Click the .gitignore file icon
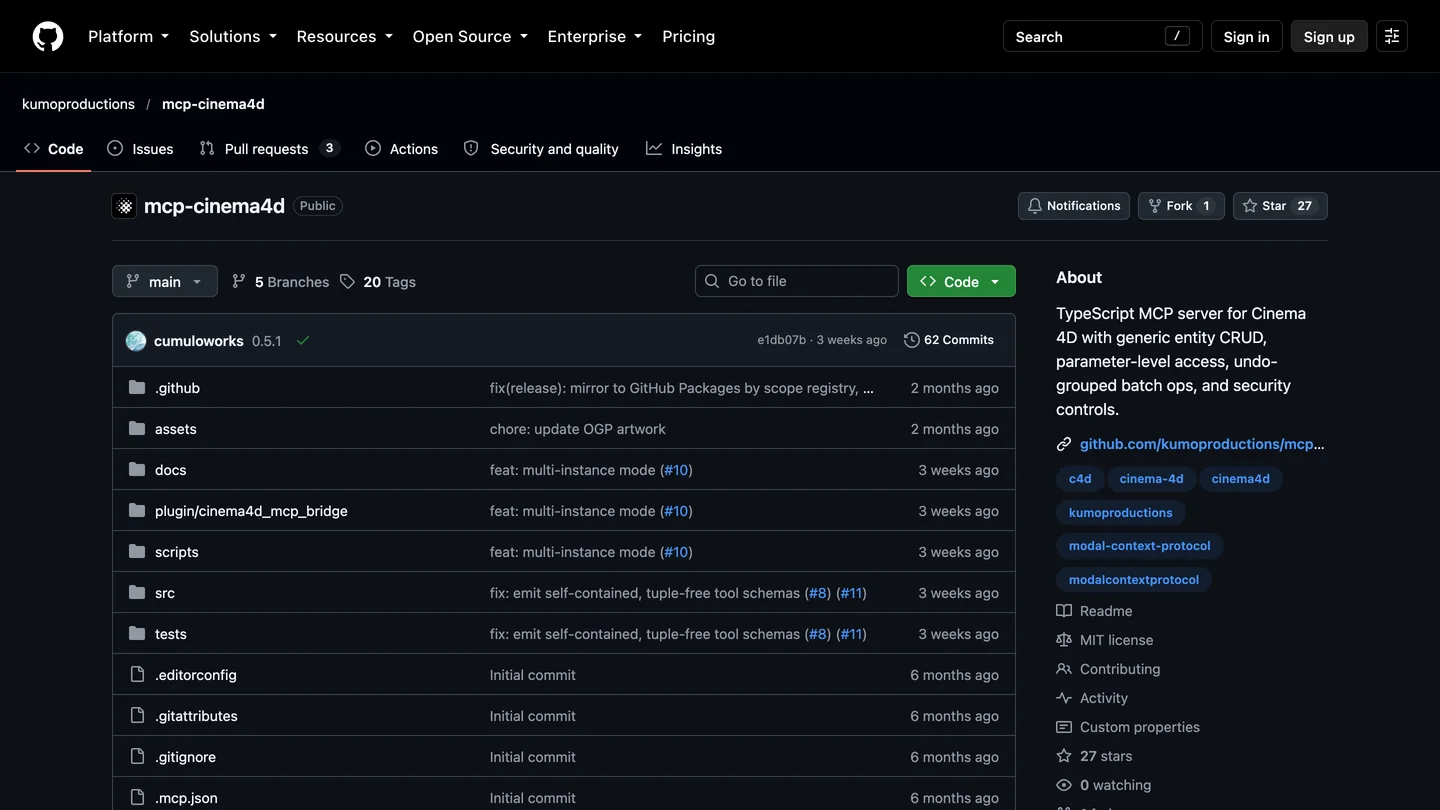The image size is (1440, 810). [x=137, y=757]
